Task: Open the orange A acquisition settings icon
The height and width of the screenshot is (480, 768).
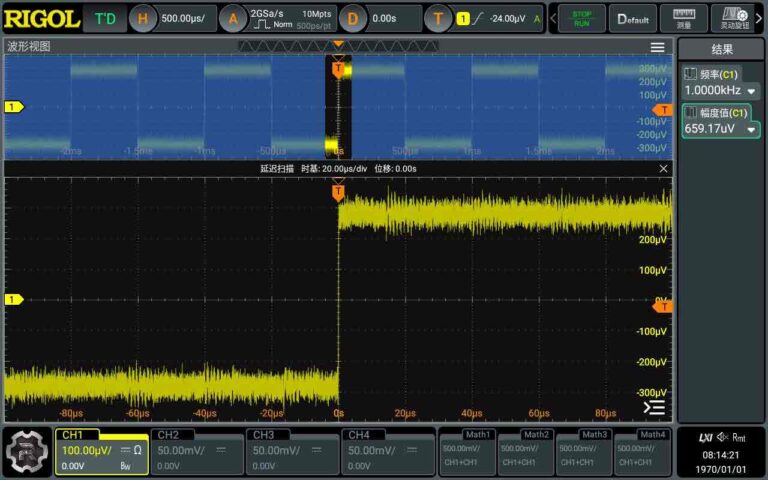Action: [x=233, y=18]
